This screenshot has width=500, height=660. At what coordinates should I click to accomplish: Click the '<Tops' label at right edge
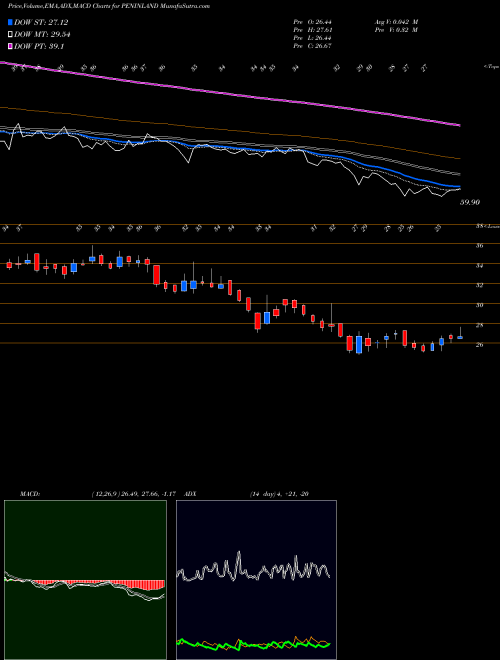491,67
